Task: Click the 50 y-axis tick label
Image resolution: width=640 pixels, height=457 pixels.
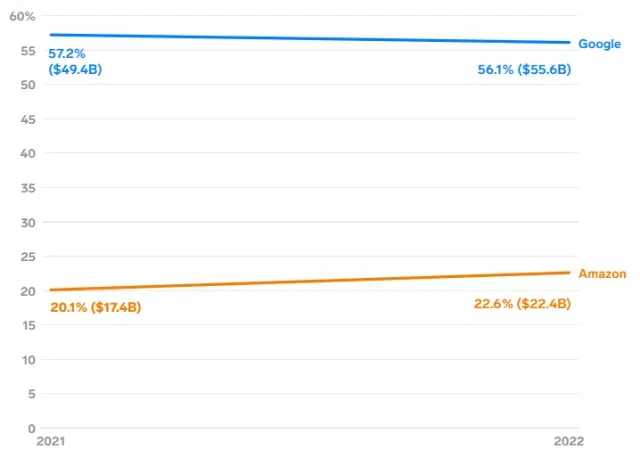Action: pos(29,85)
